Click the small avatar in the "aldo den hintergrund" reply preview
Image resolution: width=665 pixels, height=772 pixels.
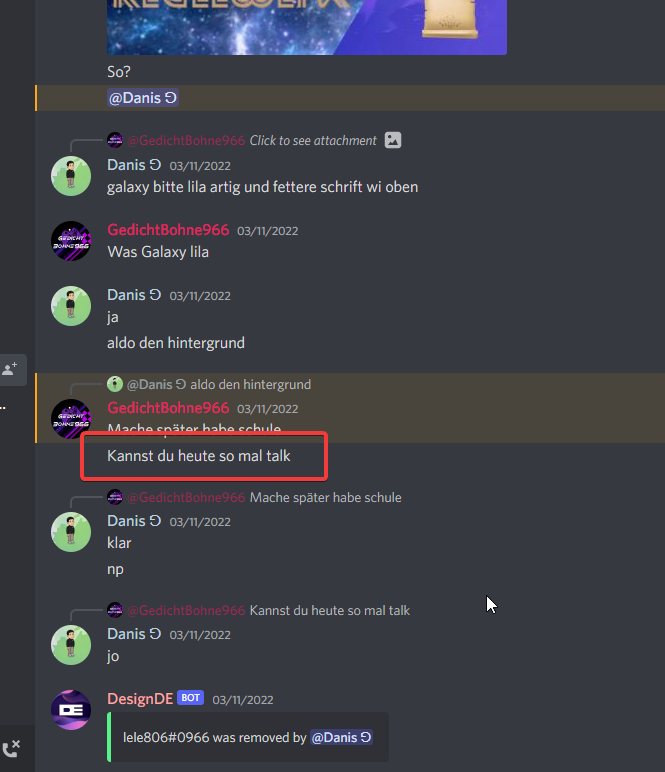[115, 384]
